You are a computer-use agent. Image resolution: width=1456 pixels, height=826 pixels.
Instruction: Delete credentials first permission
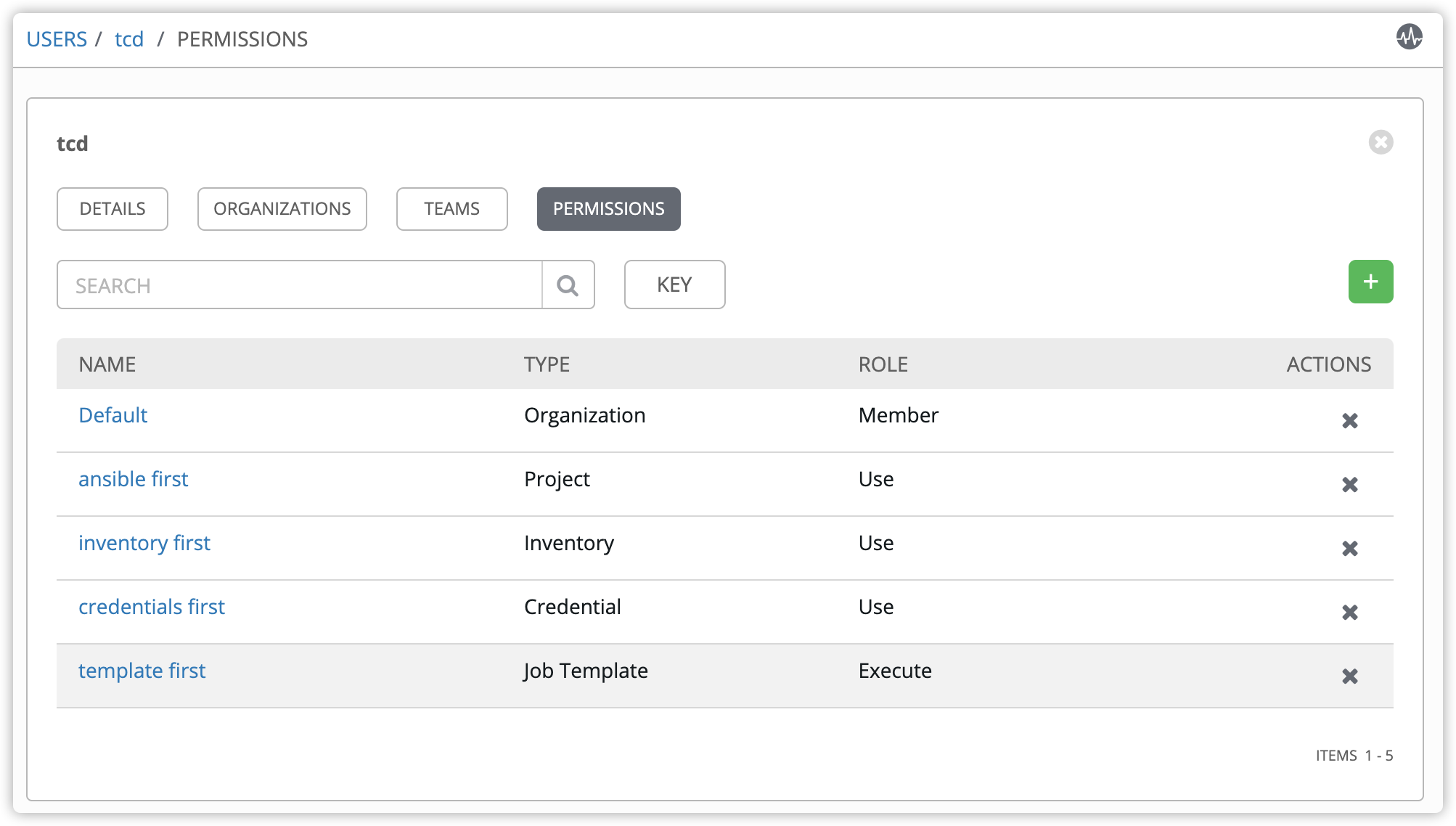coord(1349,613)
